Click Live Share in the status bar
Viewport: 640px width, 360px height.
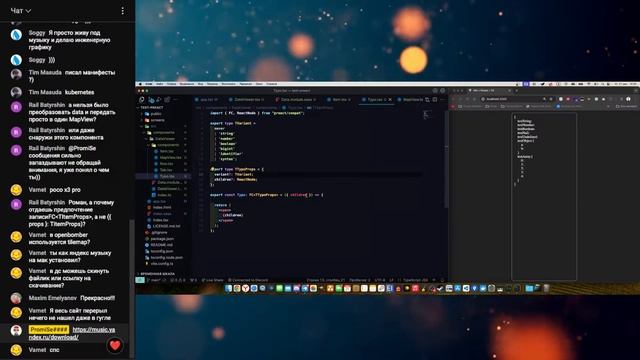point(212,280)
